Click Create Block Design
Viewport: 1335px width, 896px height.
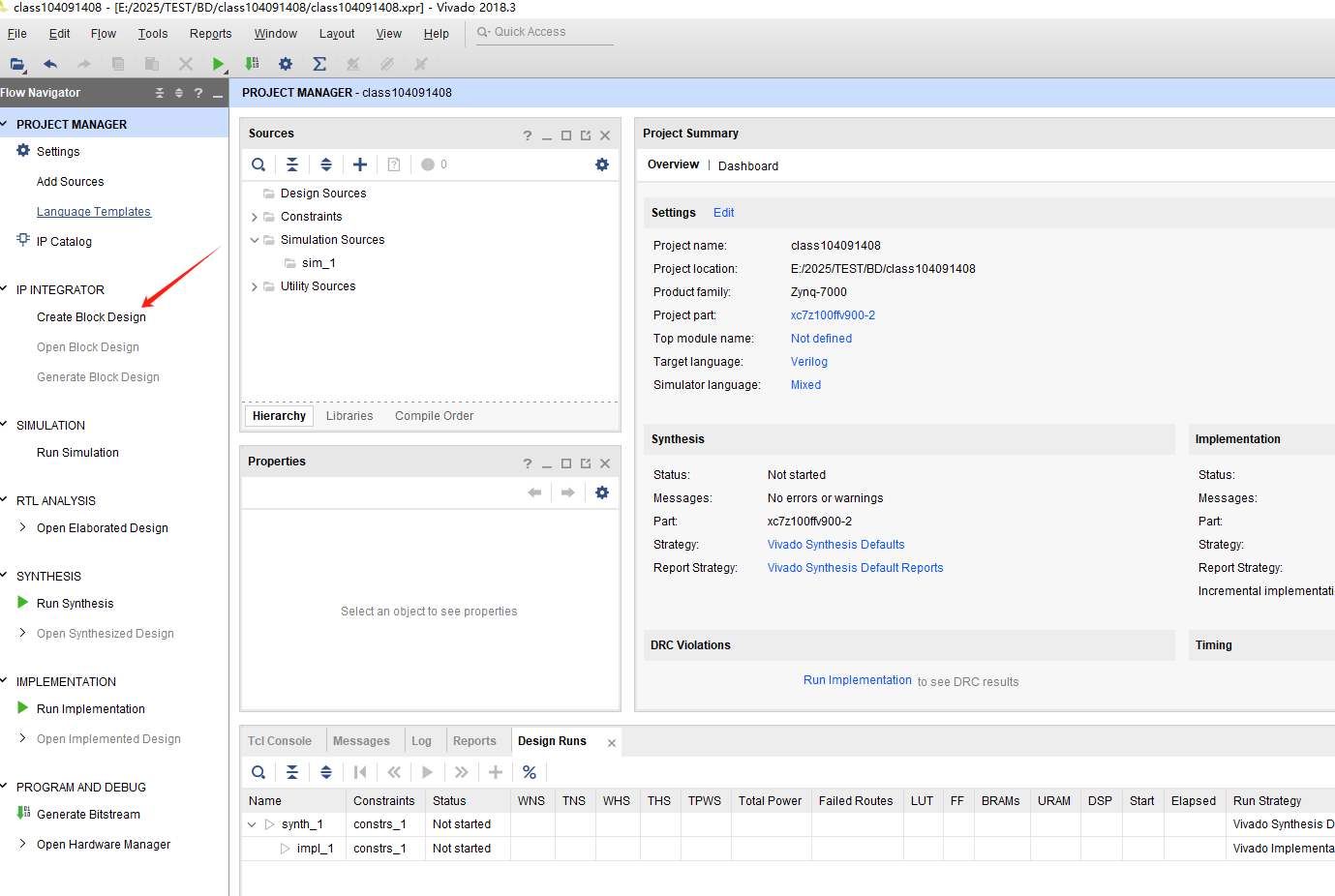[x=91, y=317]
